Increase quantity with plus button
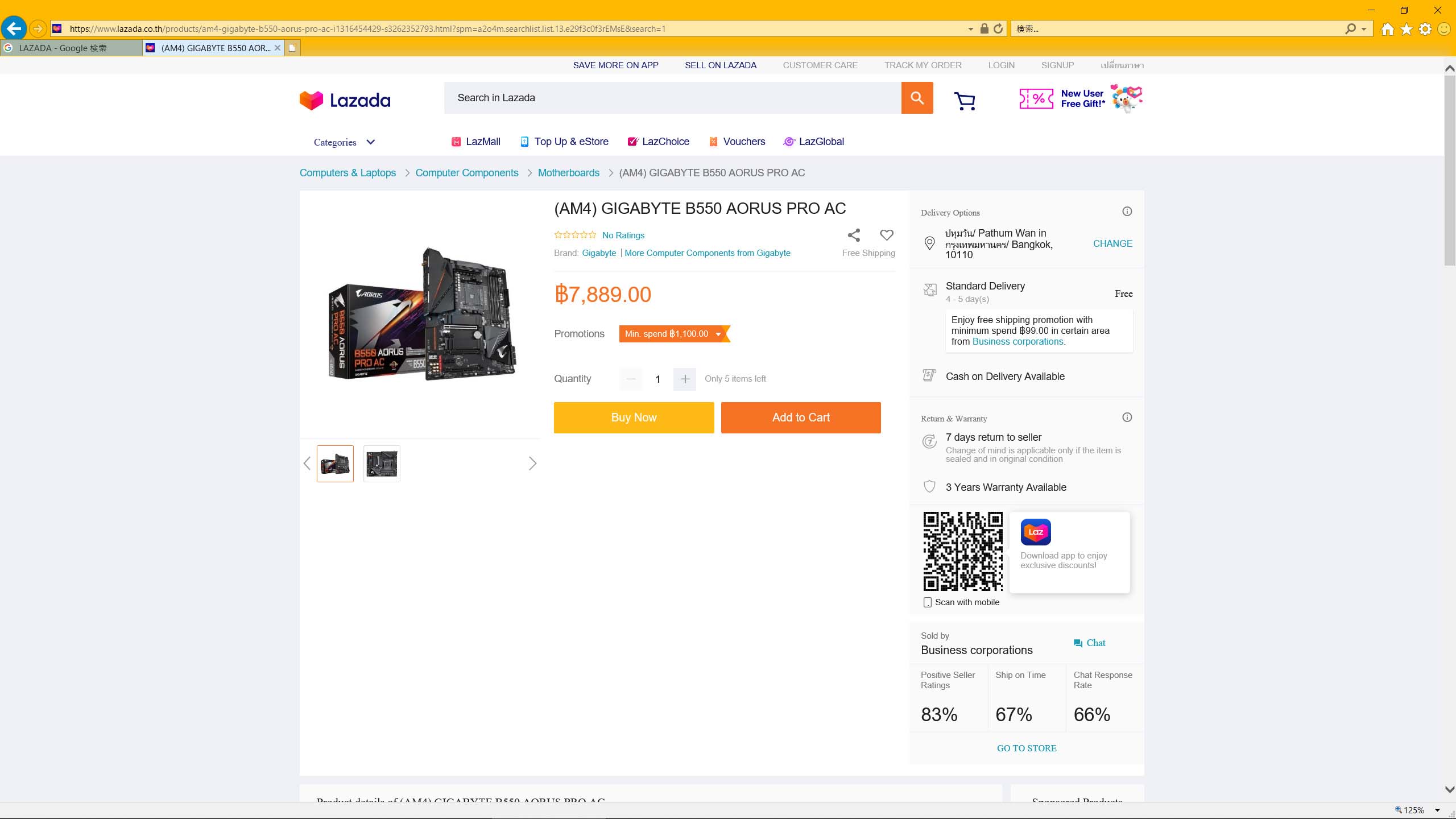 685,379
